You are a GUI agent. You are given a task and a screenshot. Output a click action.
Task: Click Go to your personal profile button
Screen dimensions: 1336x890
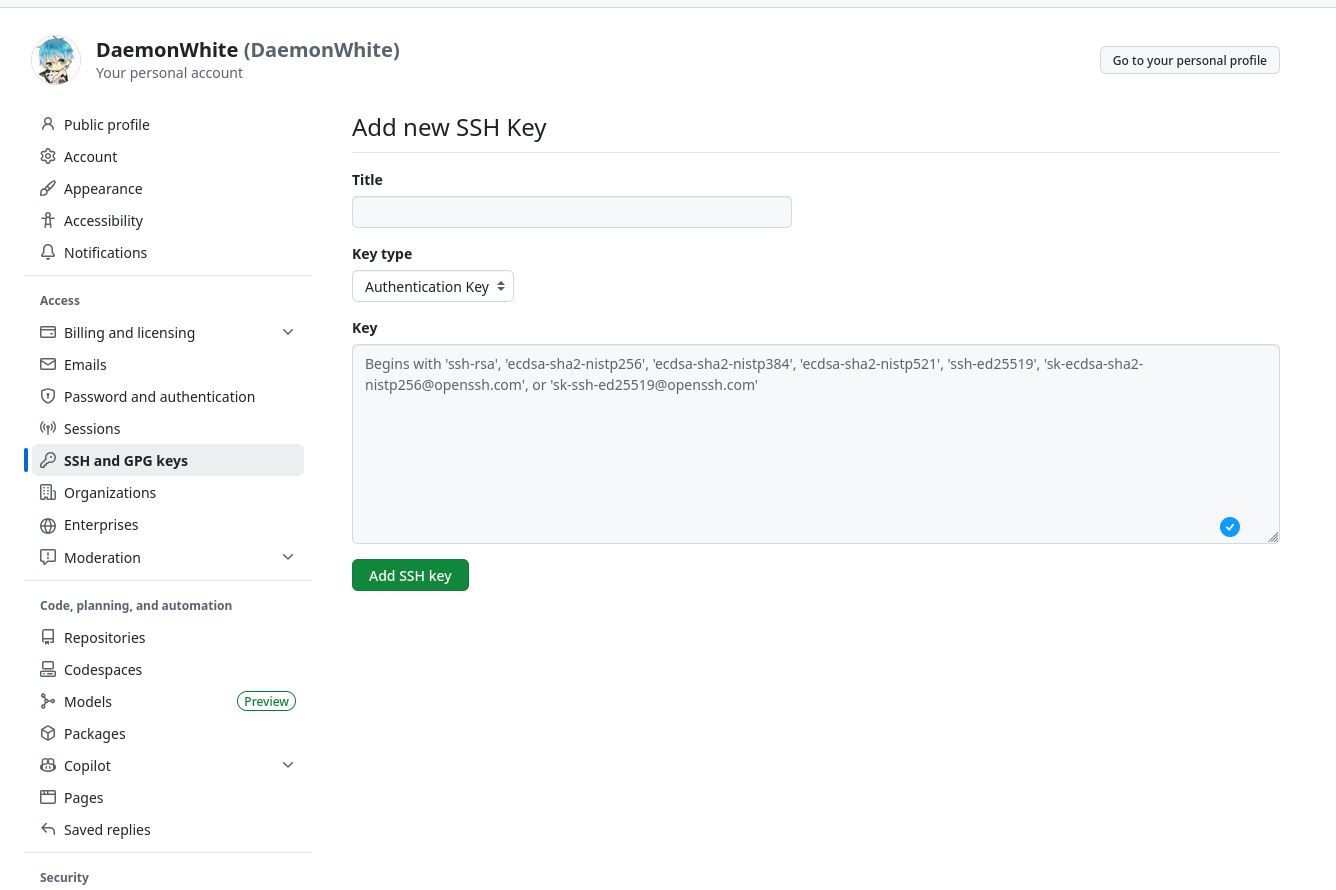click(x=1189, y=61)
